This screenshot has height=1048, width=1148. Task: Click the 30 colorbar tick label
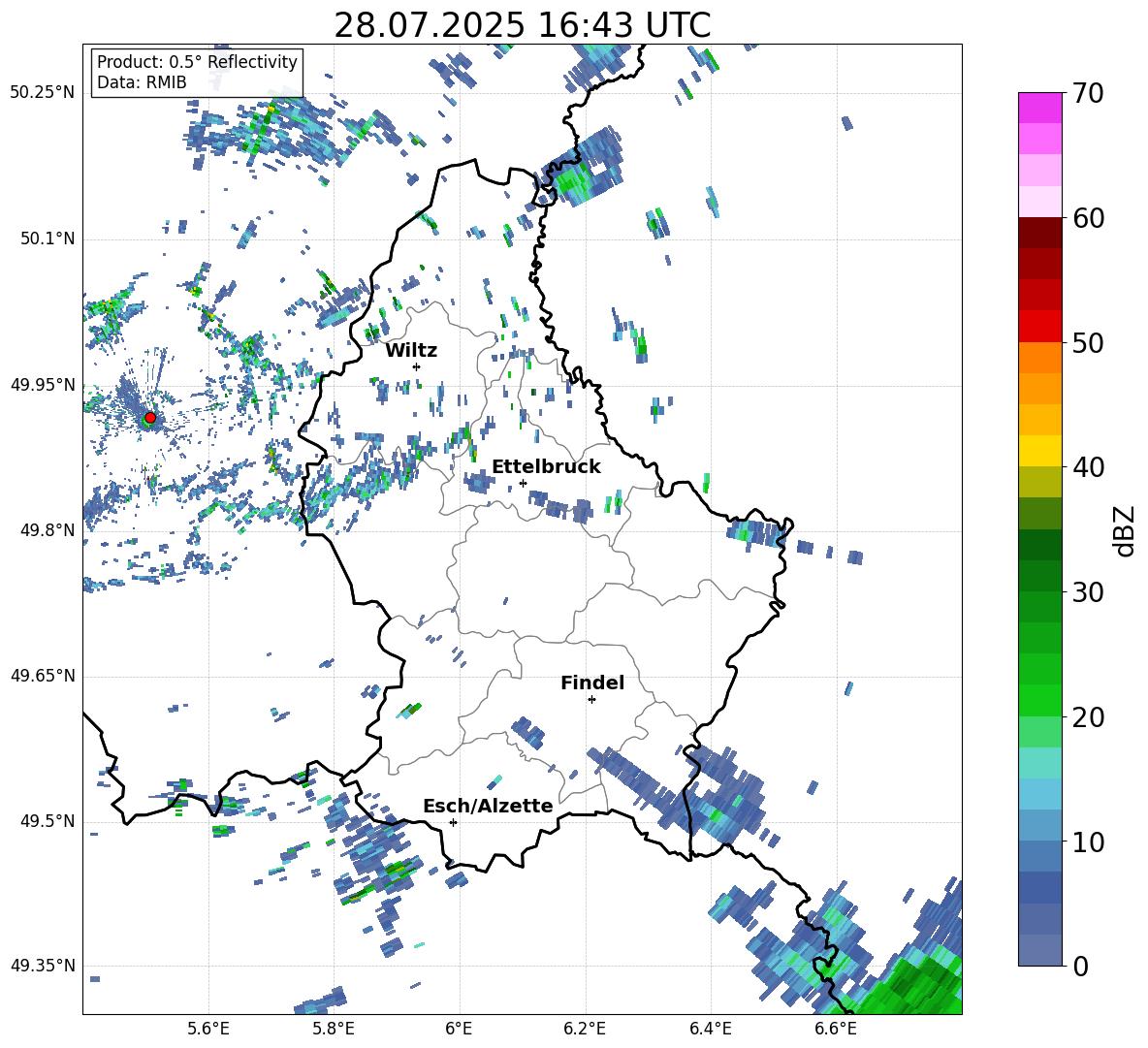coord(1088,592)
